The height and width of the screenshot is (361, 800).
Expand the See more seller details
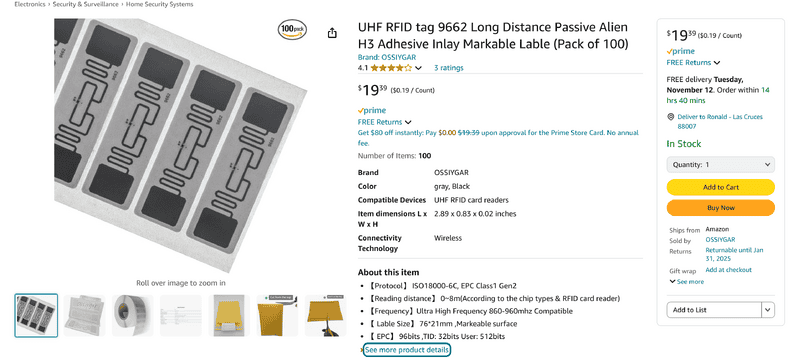coord(687,282)
